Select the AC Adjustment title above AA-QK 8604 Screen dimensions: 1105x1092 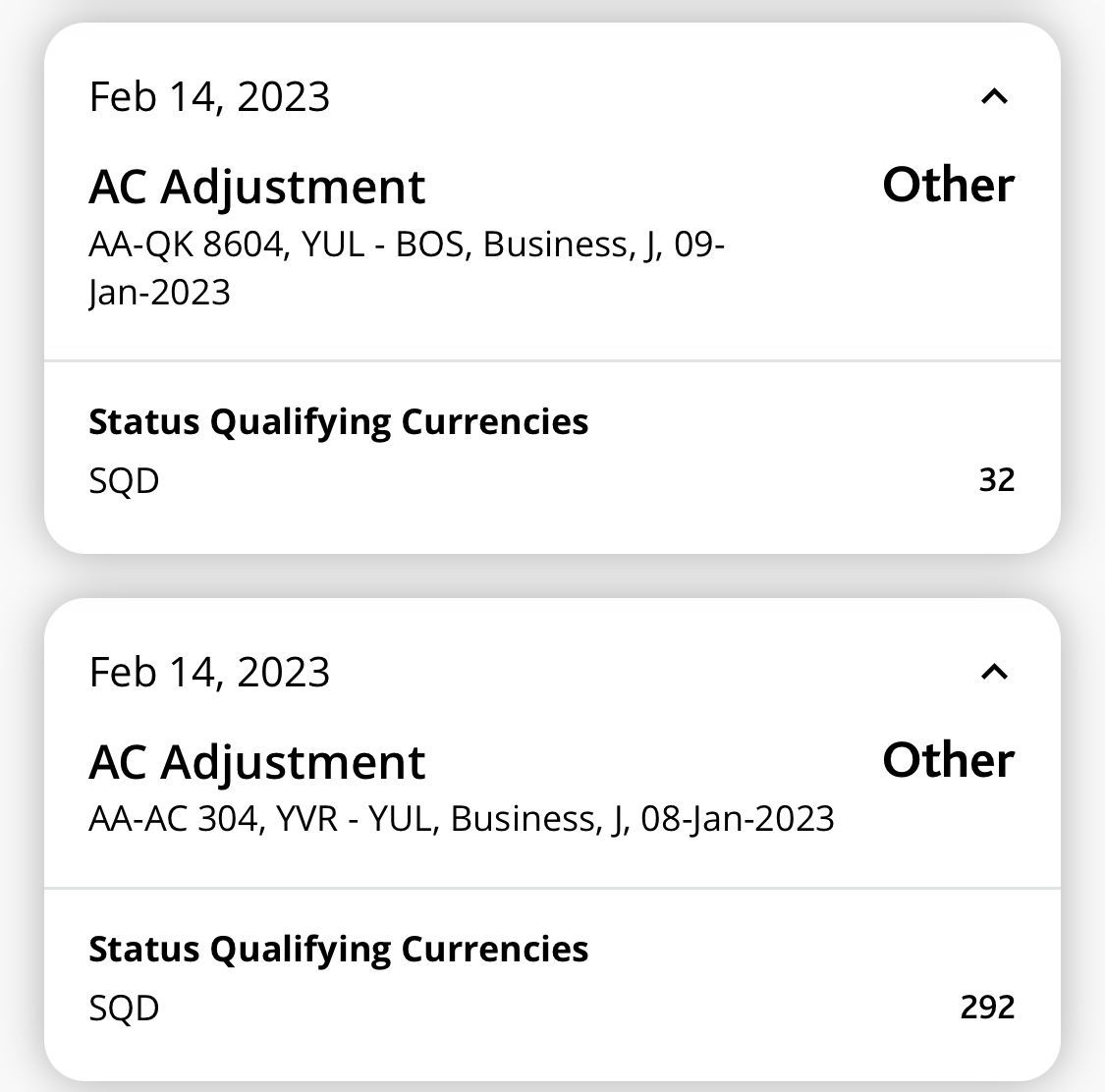257,187
